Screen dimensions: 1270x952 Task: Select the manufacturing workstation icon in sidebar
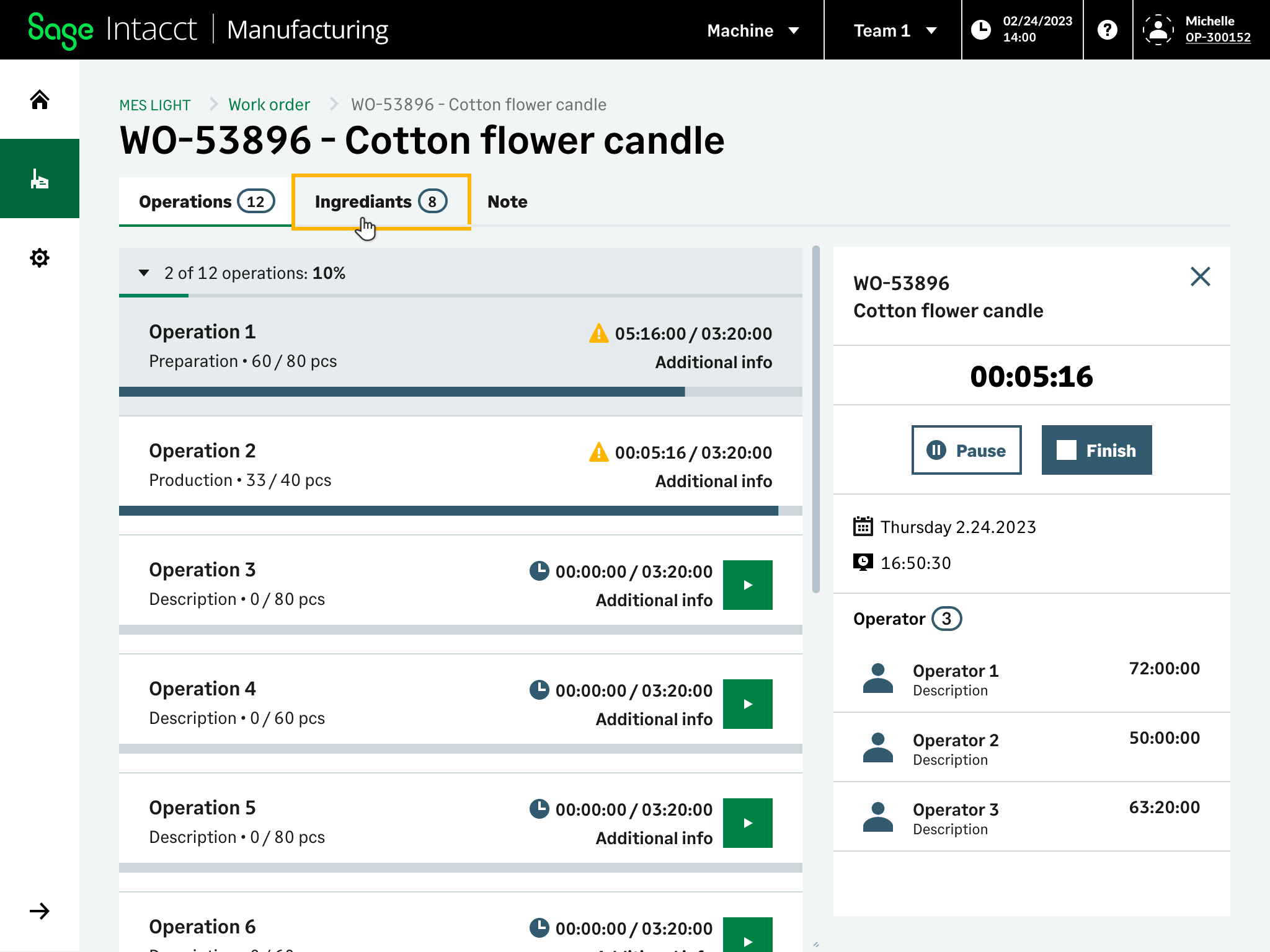[x=40, y=178]
